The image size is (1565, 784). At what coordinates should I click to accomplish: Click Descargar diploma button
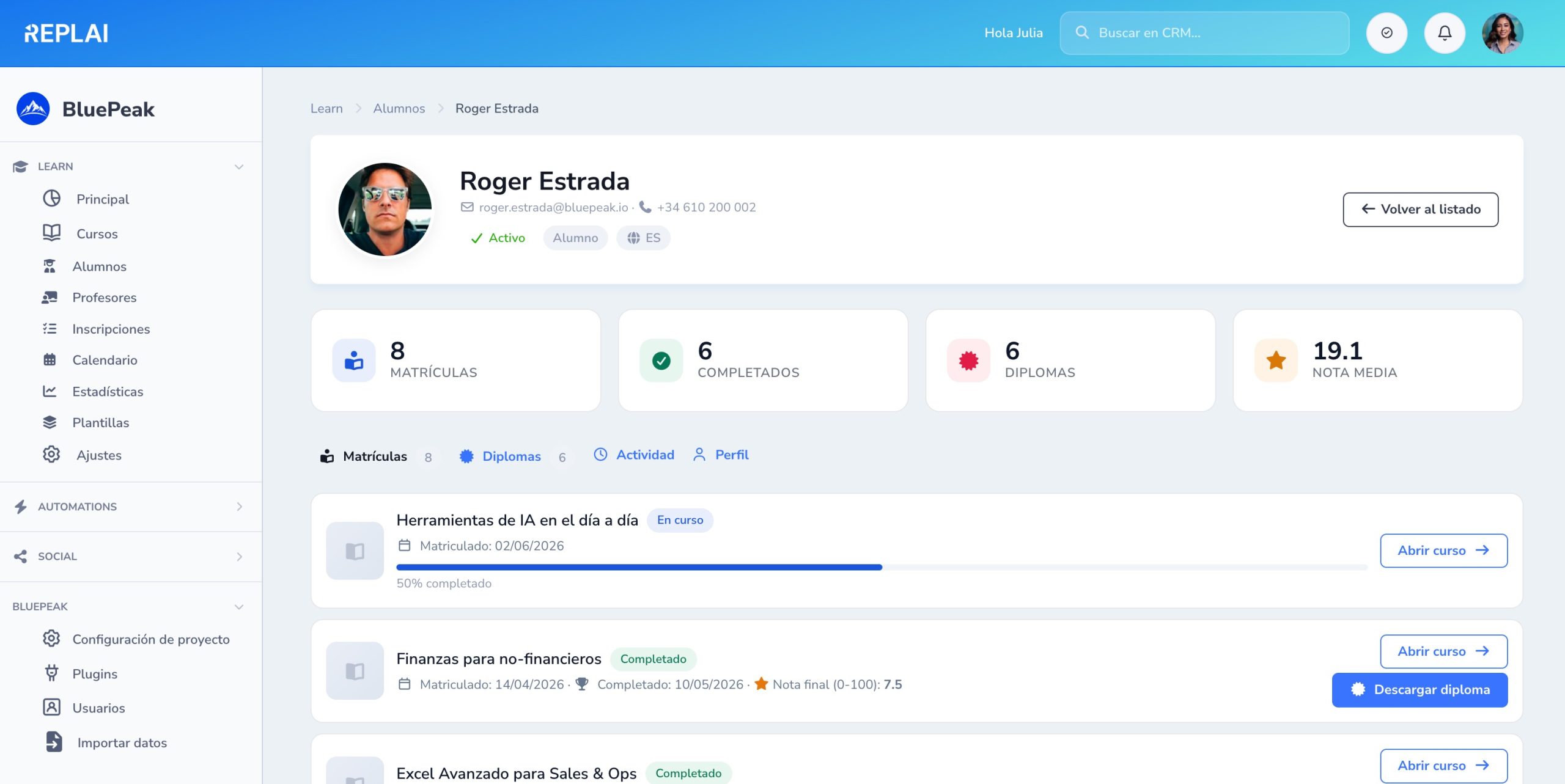1420,690
